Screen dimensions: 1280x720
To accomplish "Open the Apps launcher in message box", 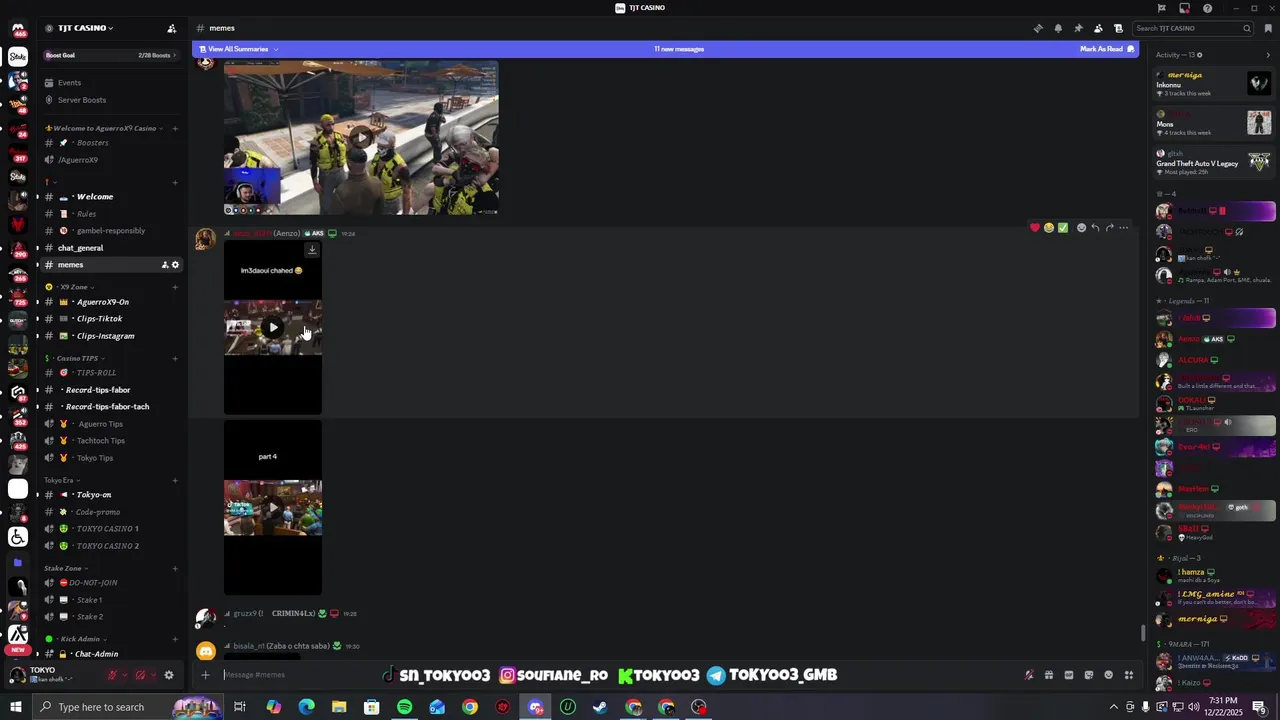I will pos(1129,675).
